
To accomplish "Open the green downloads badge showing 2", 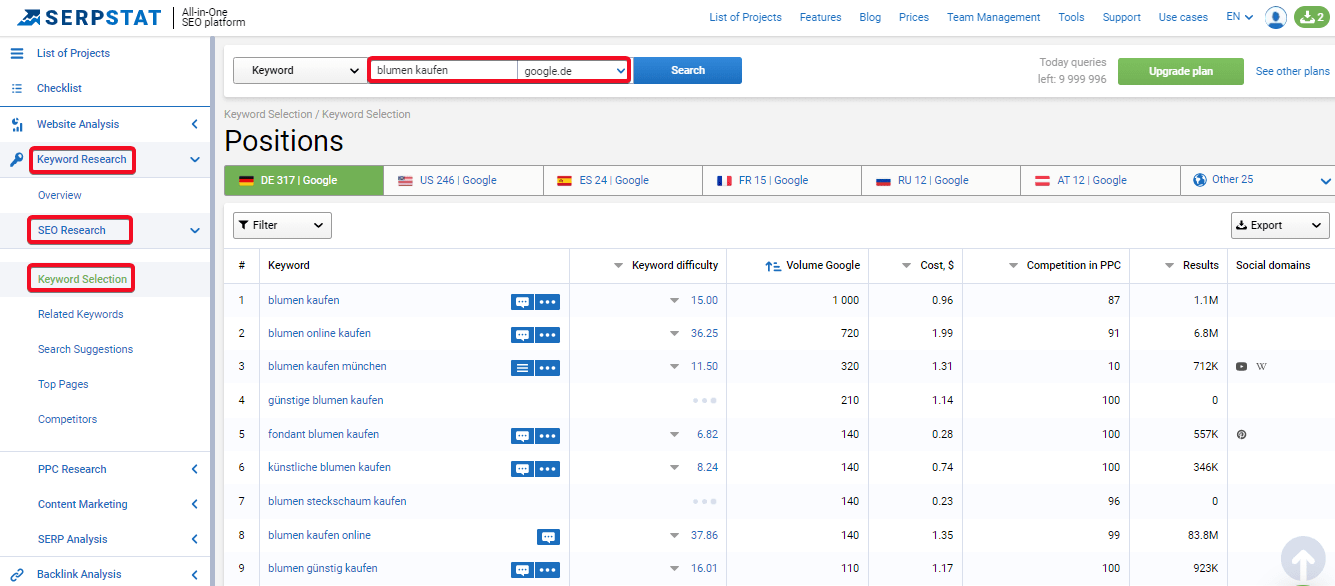I will [x=1311, y=17].
